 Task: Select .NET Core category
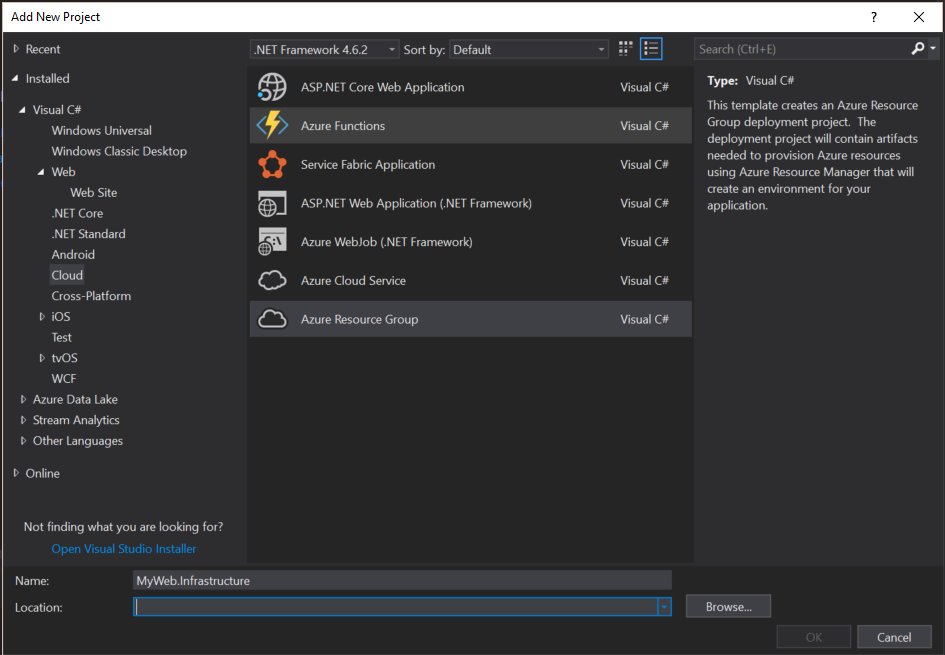coord(77,213)
